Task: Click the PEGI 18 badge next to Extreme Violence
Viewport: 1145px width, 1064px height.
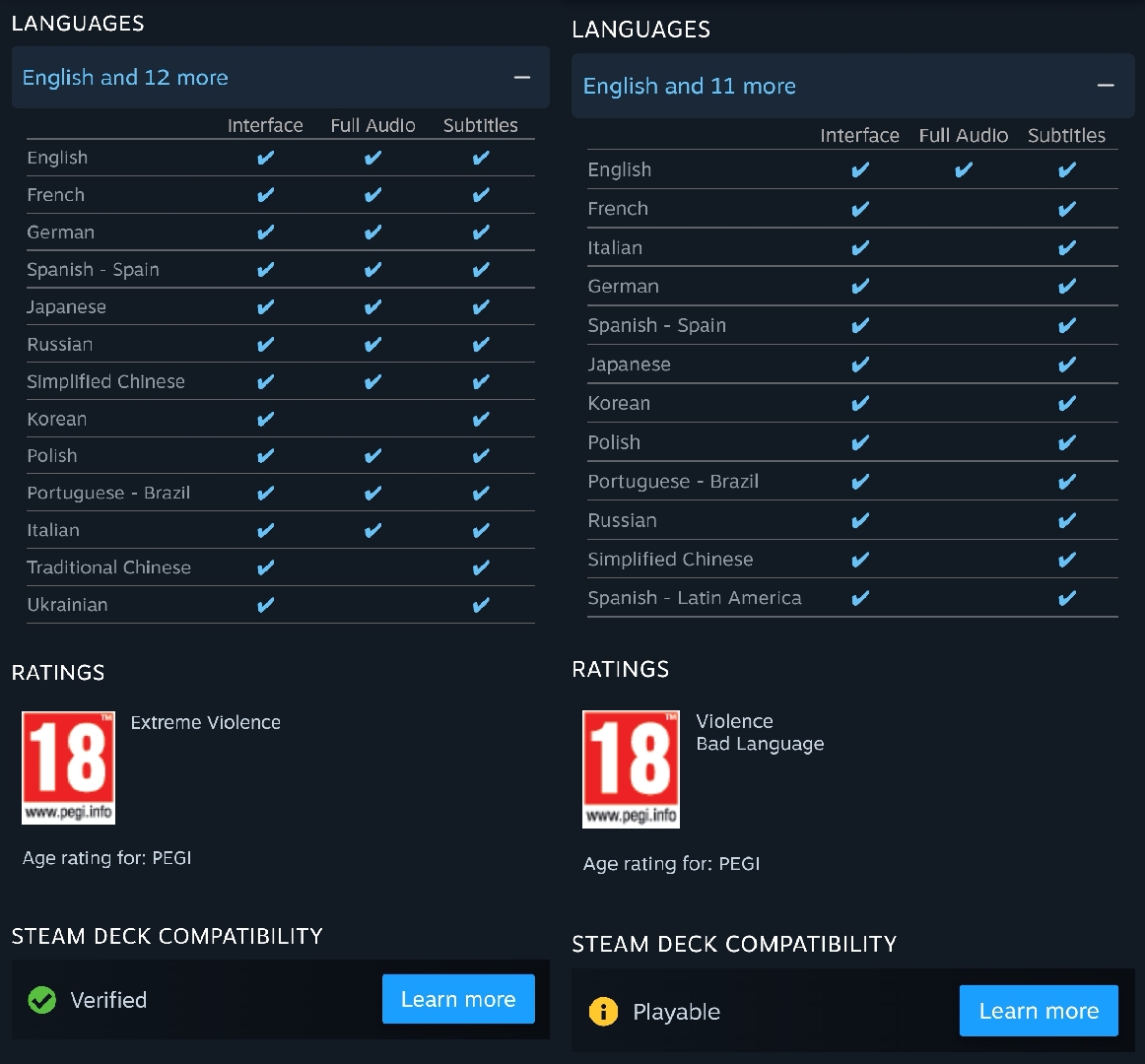Action: pyautogui.click(x=69, y=767)
